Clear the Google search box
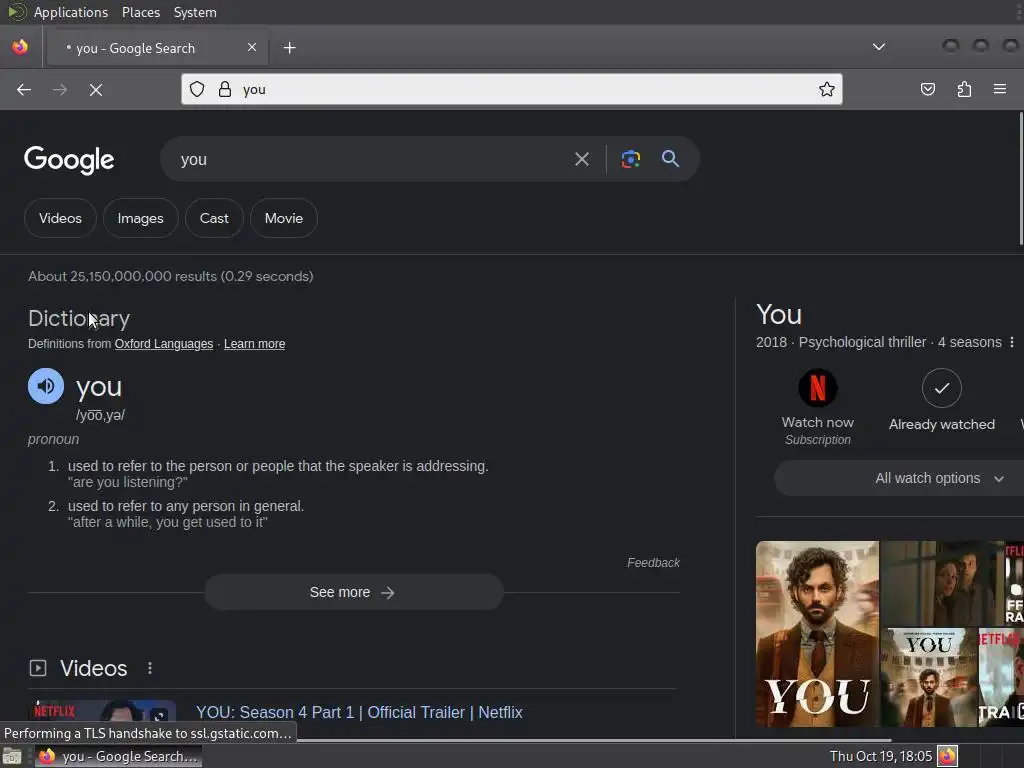This screenshot has width=1024, height=768. tap(581, 159)
